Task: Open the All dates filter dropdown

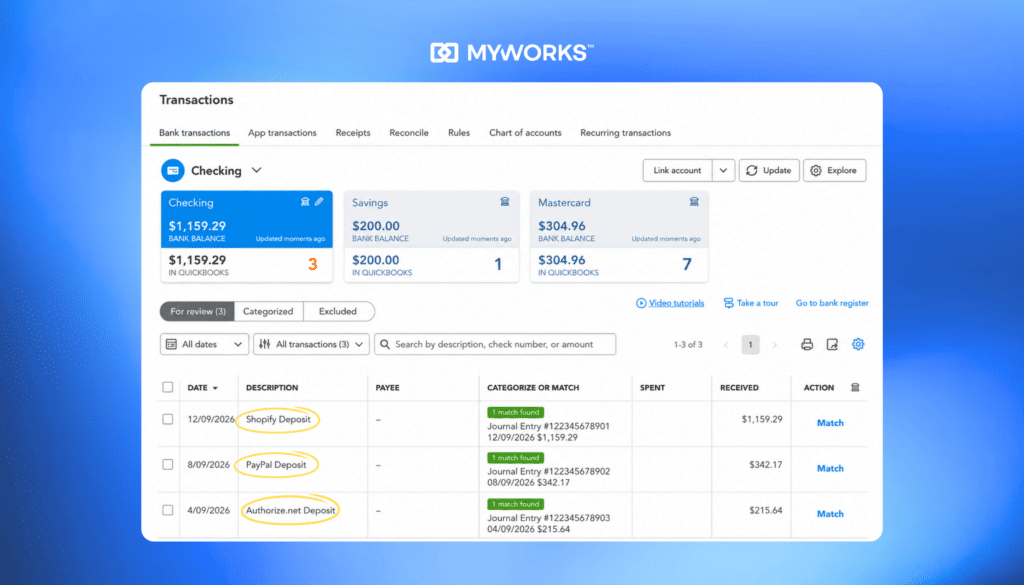Action: click(x=204, y=344)
